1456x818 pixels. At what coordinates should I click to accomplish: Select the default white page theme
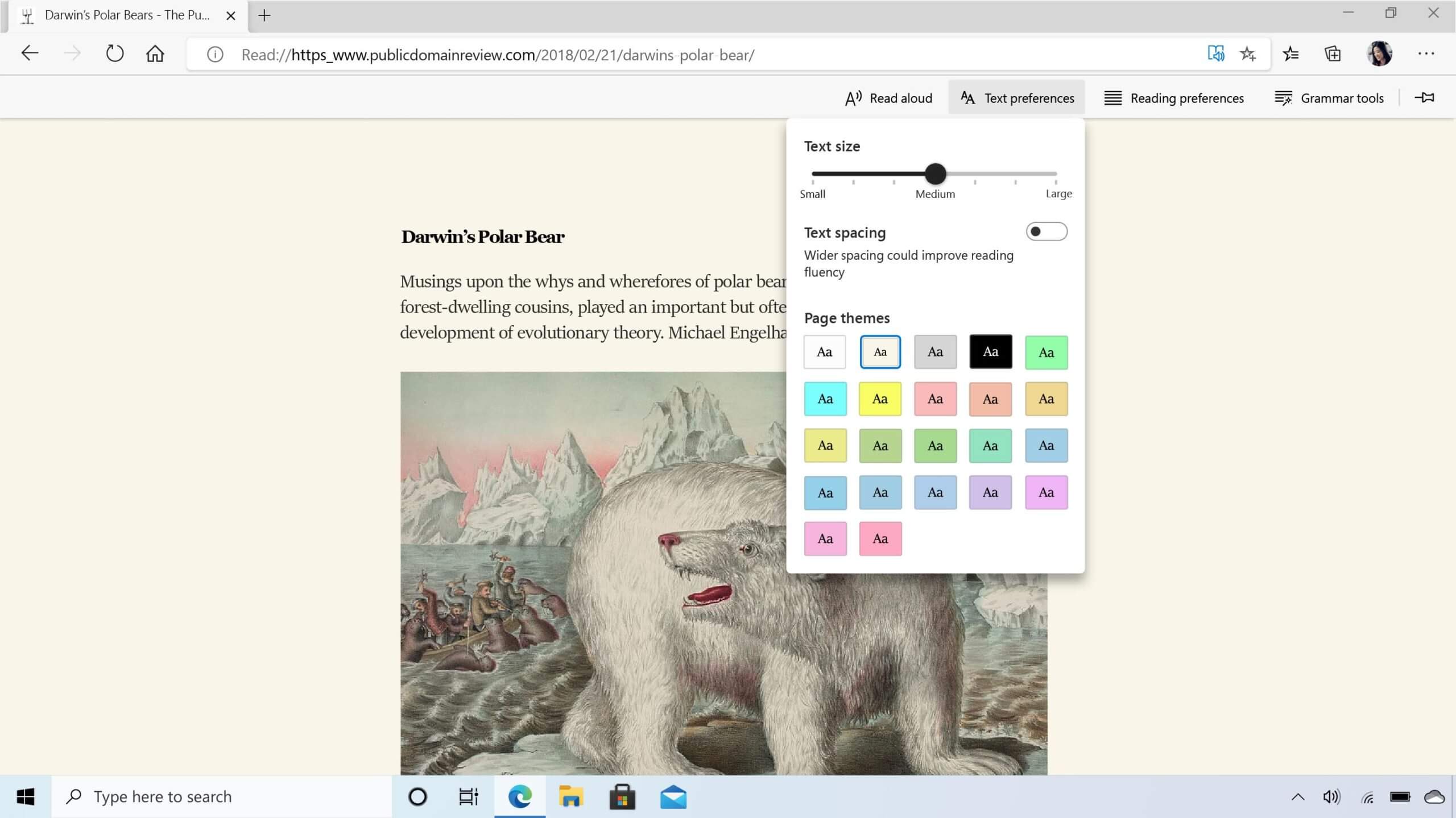[x=824, y=351]
